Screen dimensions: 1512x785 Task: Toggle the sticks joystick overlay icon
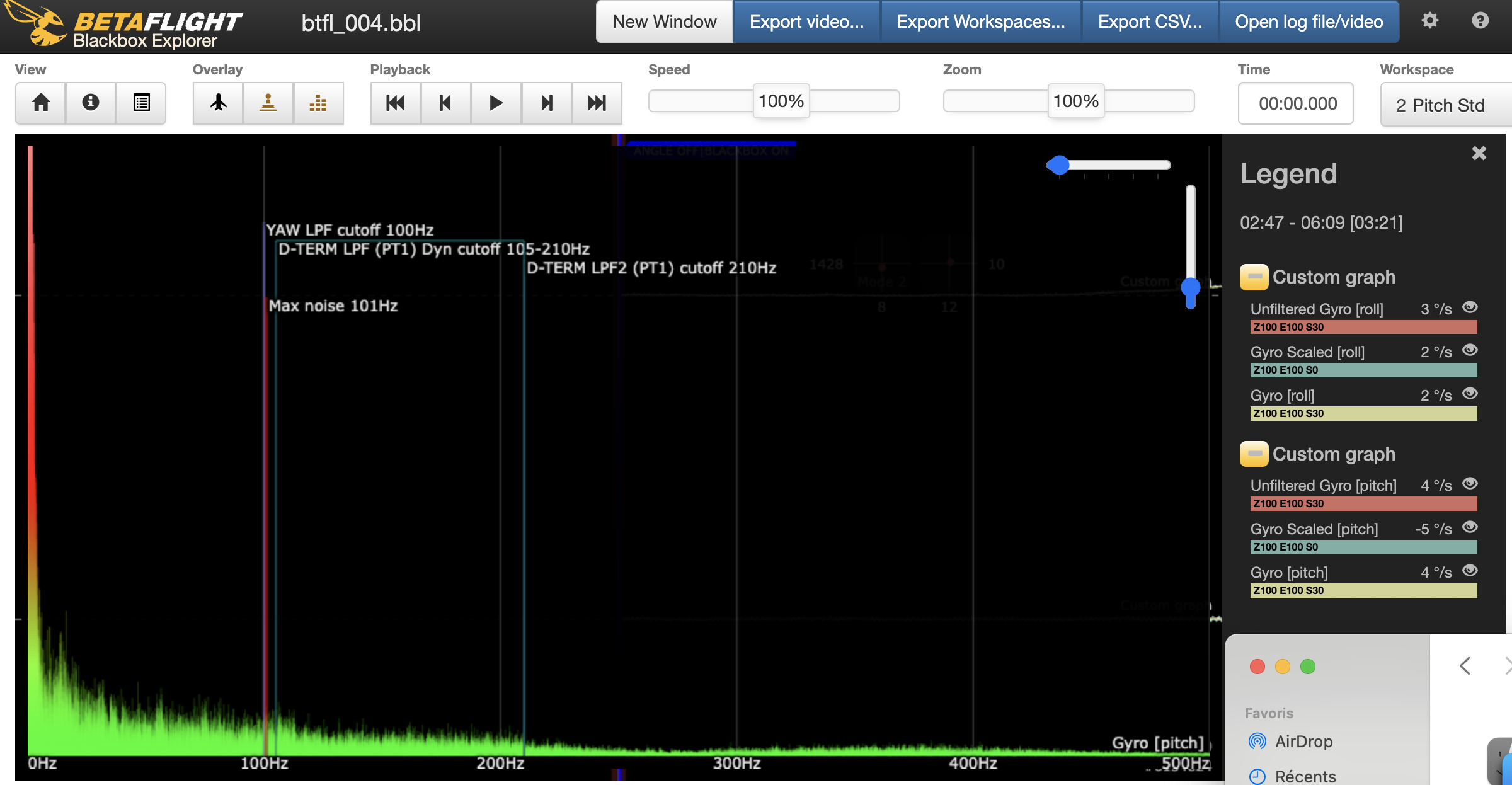(x=268, y=103)
